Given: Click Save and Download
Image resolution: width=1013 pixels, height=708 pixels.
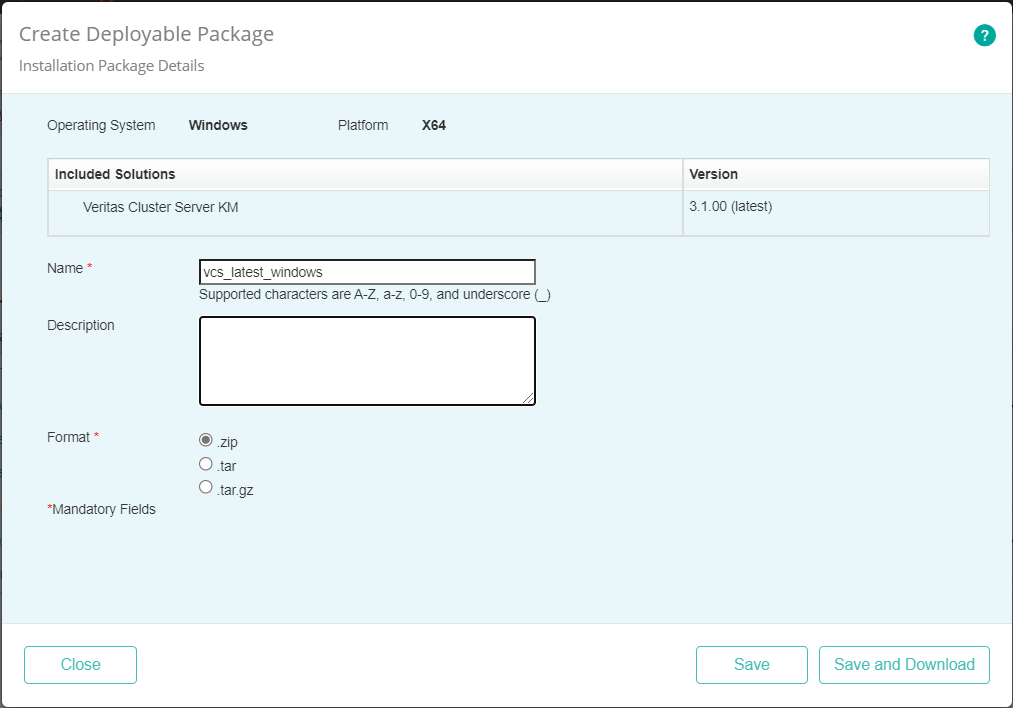Looking at the screenshot, I should pos(903,664).
